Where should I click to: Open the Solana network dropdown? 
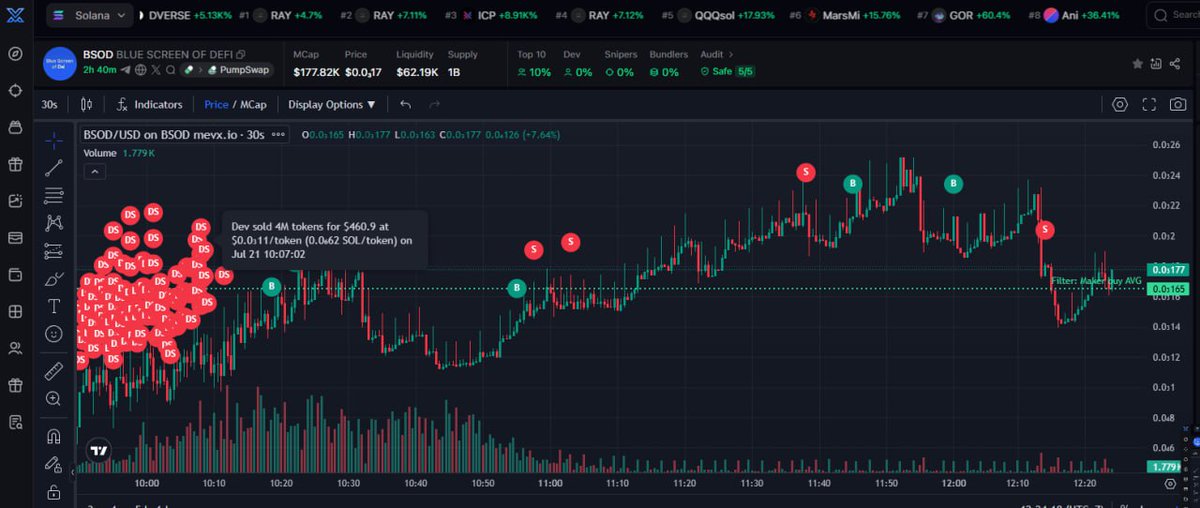[89, 15]
